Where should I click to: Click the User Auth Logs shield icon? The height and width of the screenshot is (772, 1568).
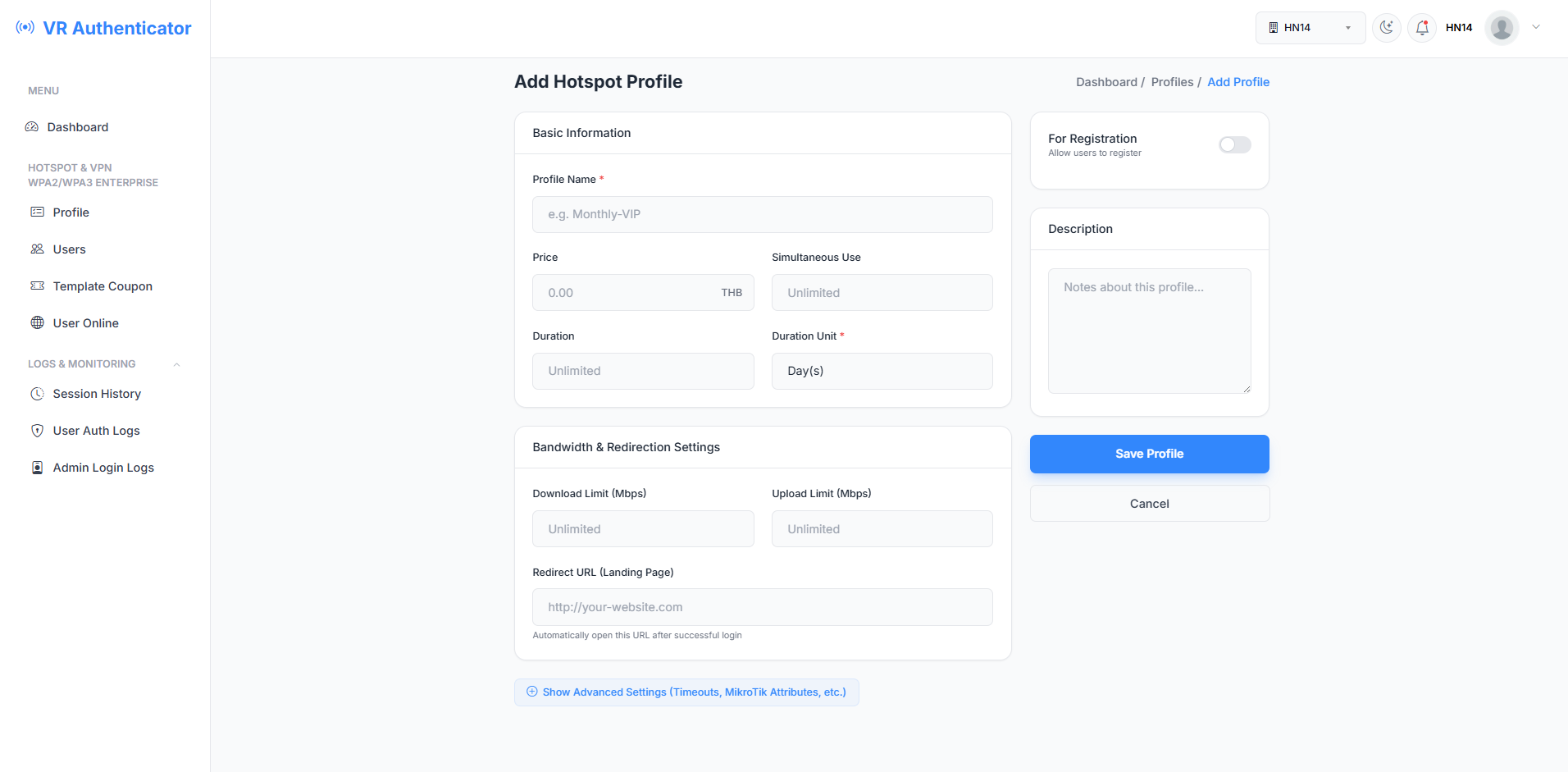pyautogui.click(x=37, y=431)
